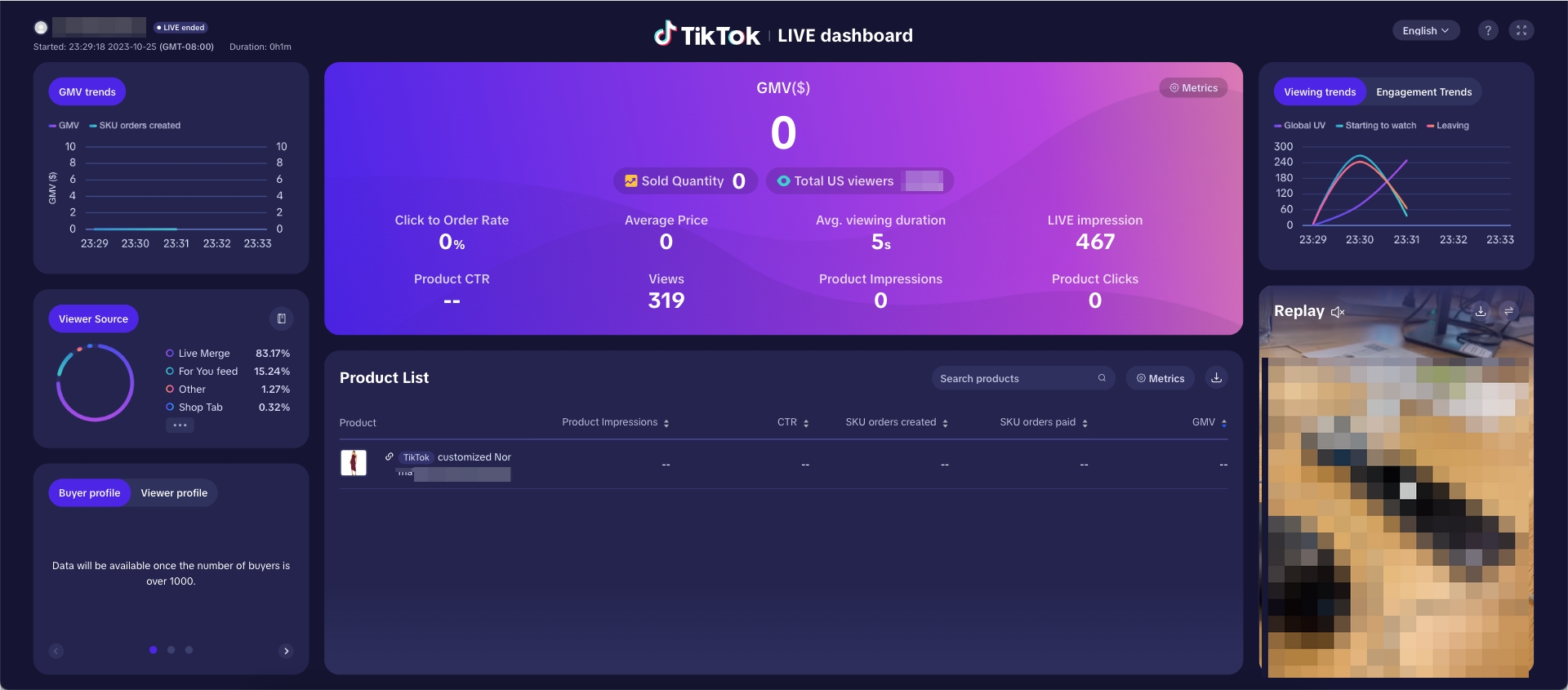Image resolution: width=1568 pixels, height=690 pixels.
Task: Open the customized product name link
Action: [474, 457]
